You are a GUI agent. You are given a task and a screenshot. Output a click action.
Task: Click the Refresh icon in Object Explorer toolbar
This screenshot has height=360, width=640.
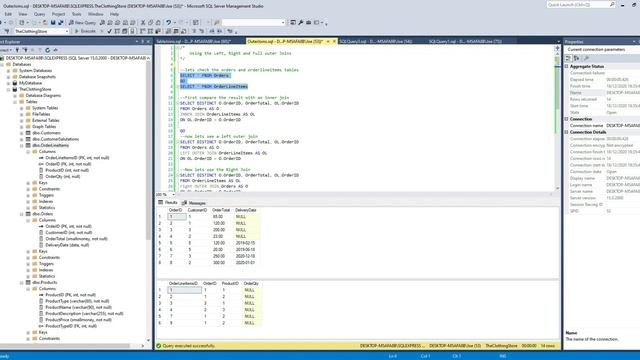(47, 50)
